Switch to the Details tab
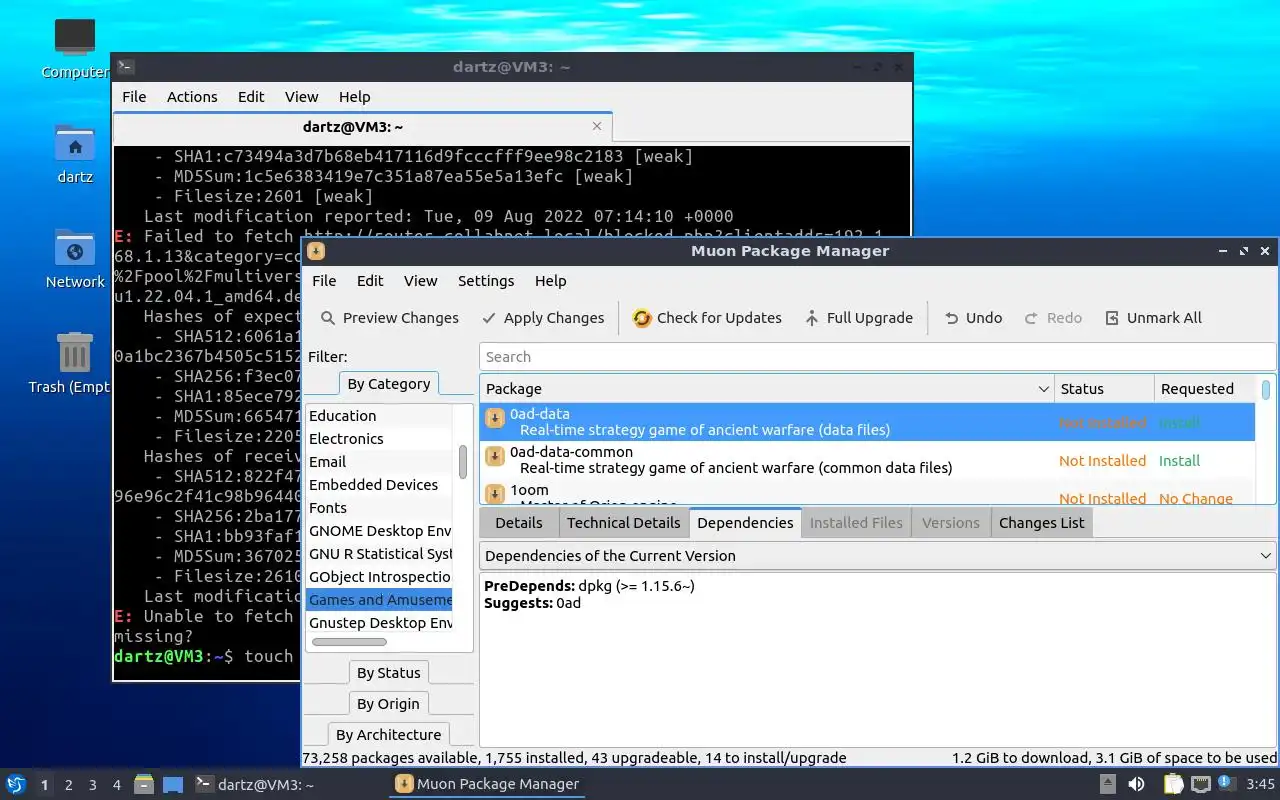 519,523
